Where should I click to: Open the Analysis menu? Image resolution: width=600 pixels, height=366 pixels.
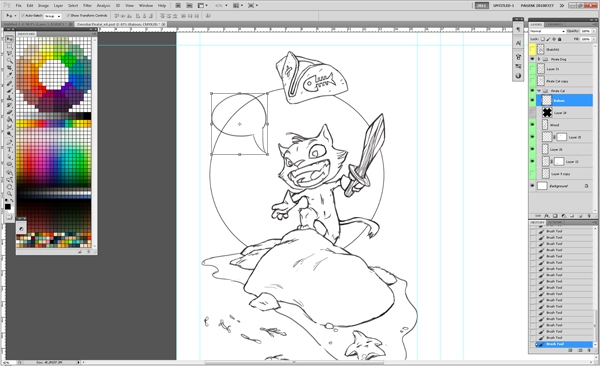(x=103, y=6)
